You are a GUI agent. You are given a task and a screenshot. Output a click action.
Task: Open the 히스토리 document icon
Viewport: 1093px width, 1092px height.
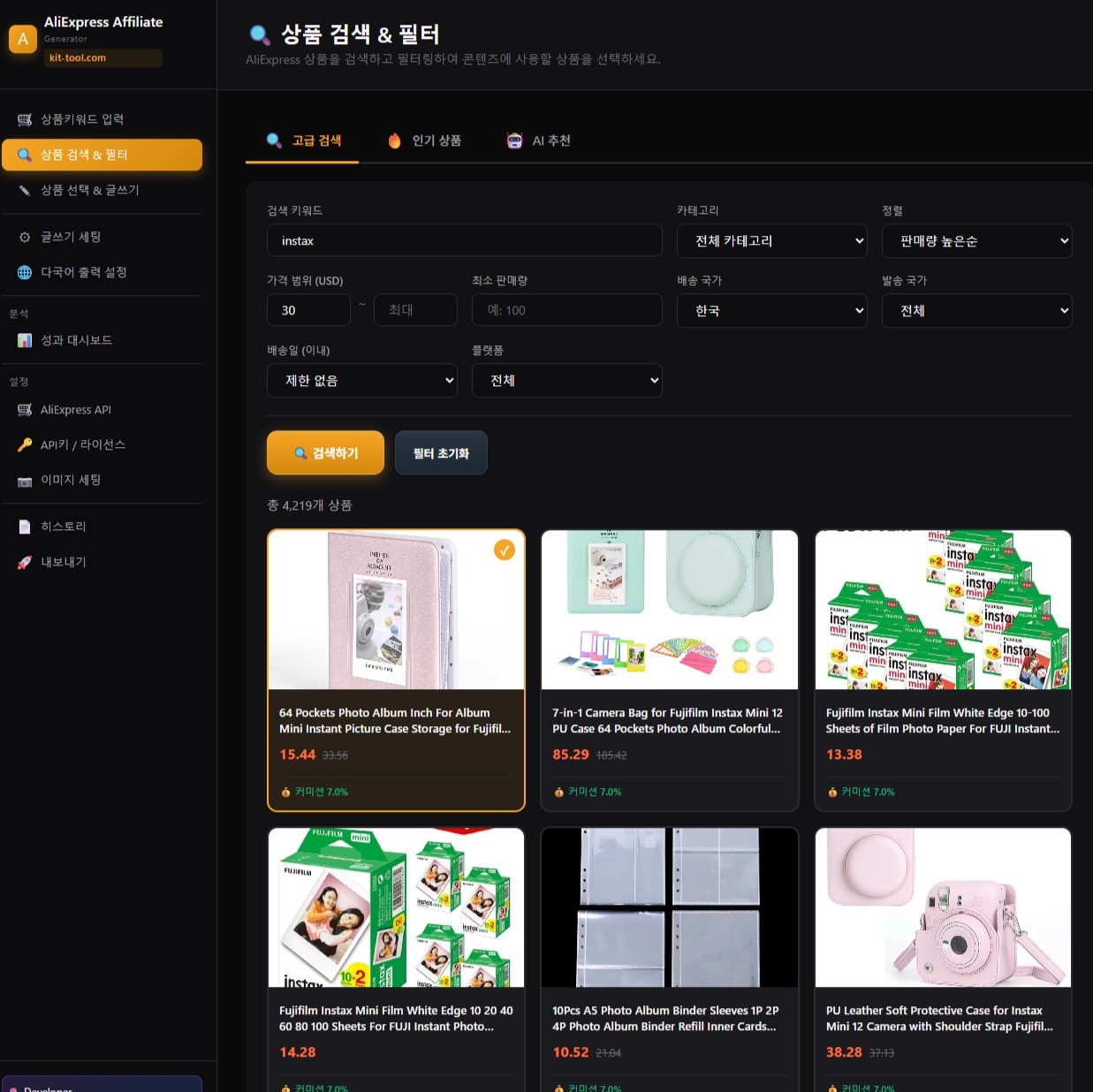point(24,526)
